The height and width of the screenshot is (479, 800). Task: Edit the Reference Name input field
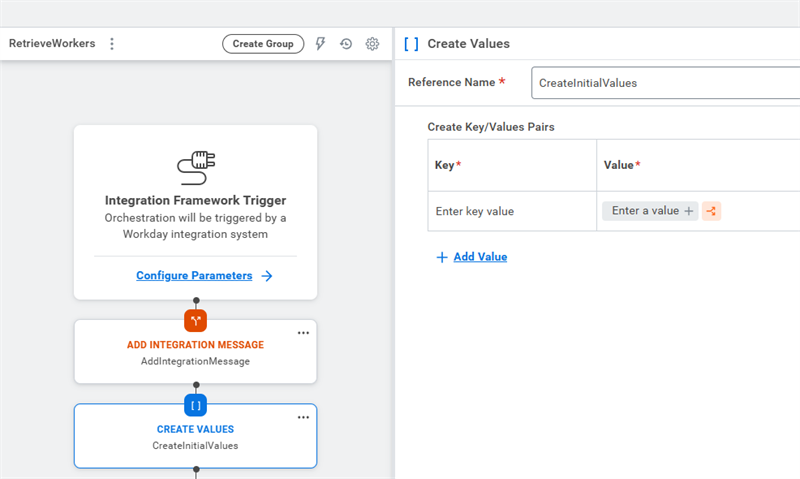point(665,83)
